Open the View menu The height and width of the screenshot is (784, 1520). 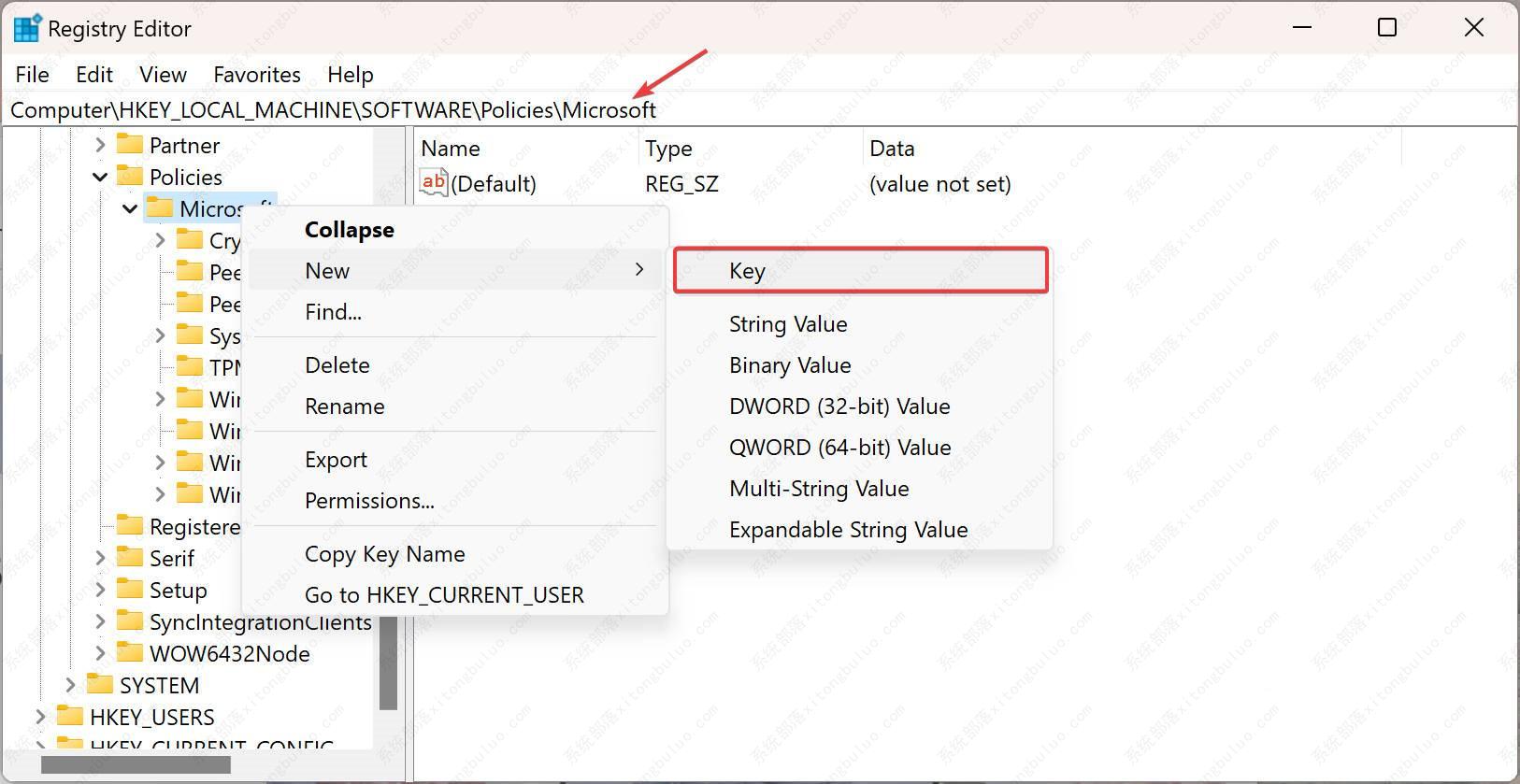pyautogui.click(x=163, y=74)
